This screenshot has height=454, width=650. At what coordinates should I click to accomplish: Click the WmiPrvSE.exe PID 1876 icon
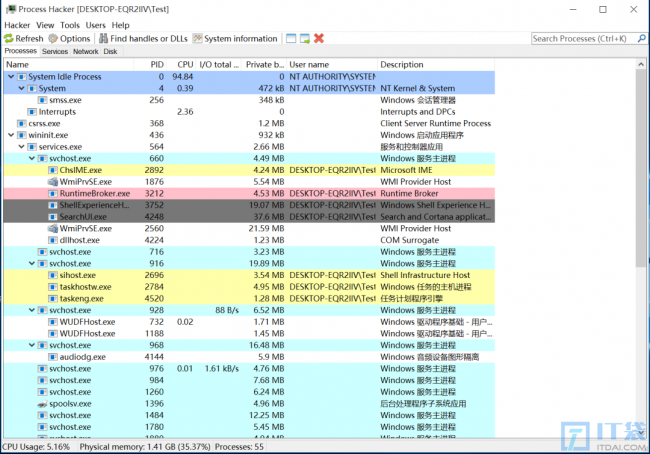pyautogui.click(x=53, y=182)
